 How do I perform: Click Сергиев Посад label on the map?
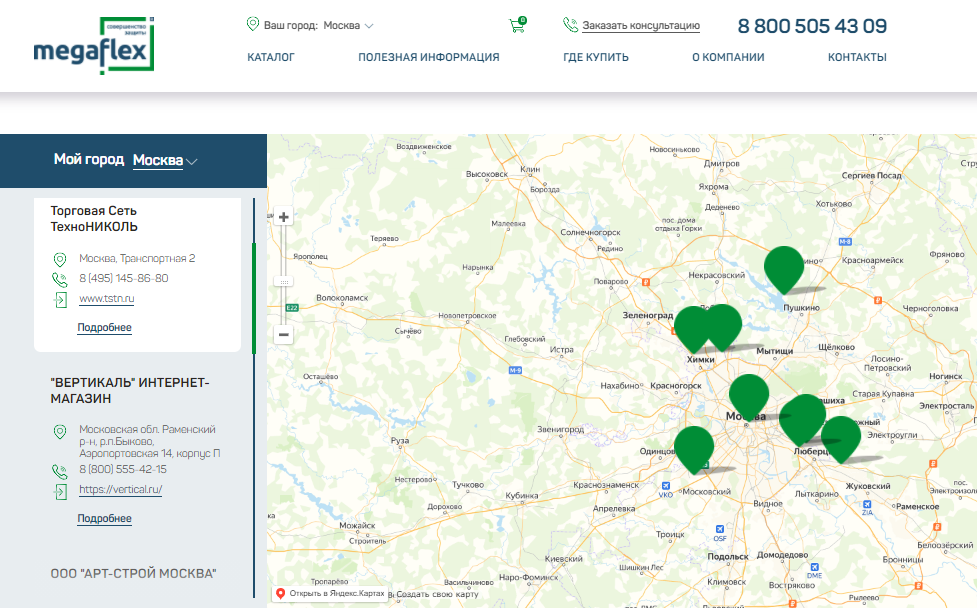[871, 176]
